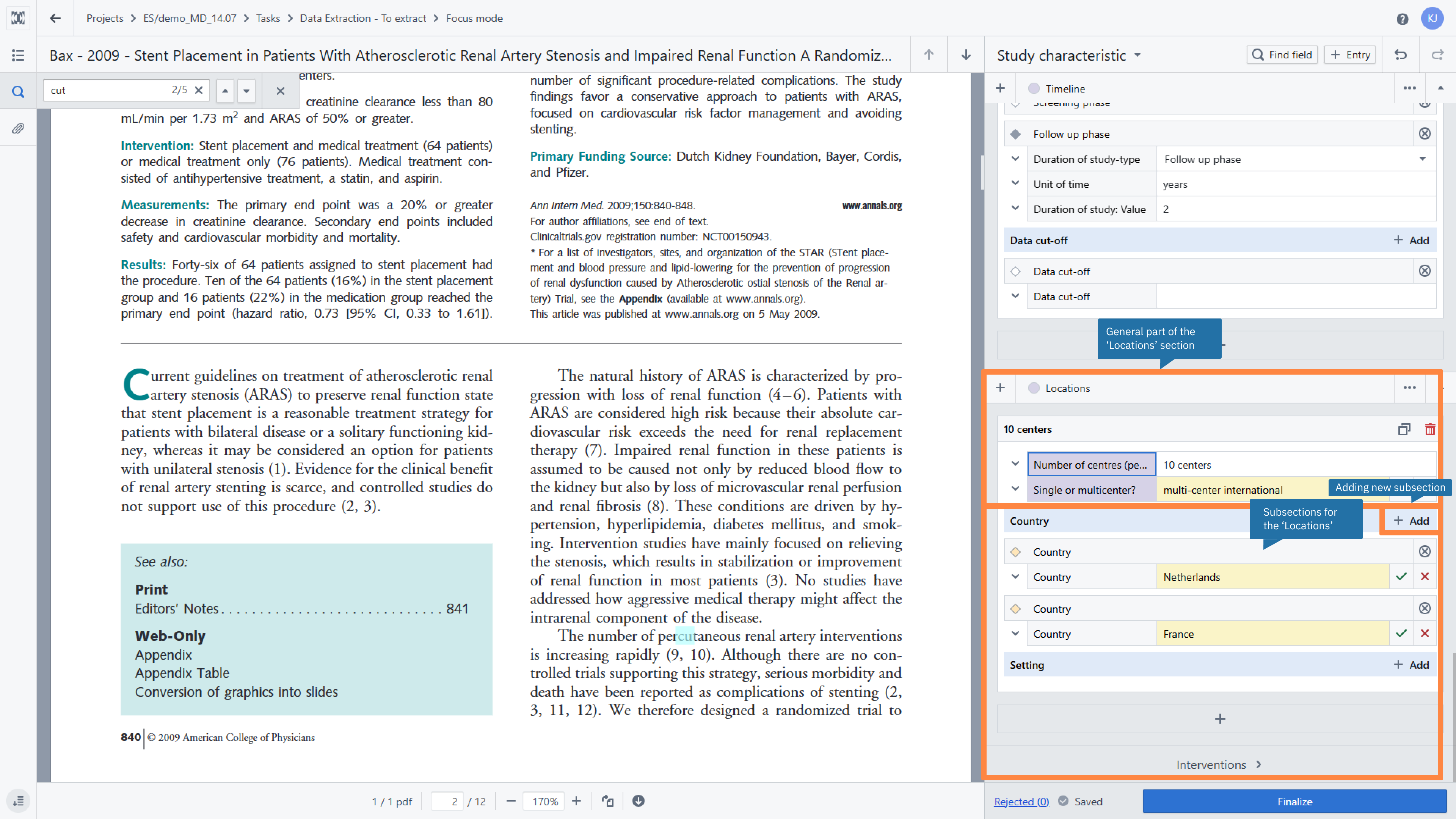Toggle the Follow up phase diamond marker
Screen dimensions: 1456x819
[1016, 134]
